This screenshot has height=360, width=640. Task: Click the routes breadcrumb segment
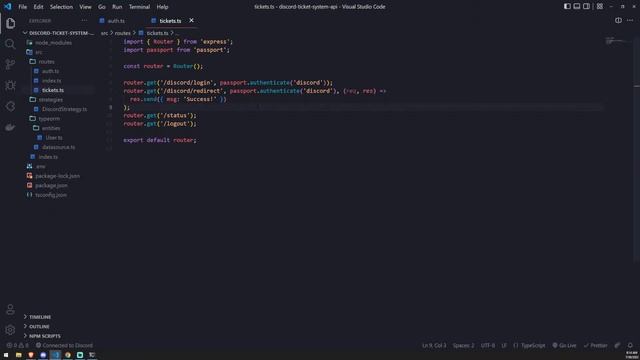[x=122, y=33]
